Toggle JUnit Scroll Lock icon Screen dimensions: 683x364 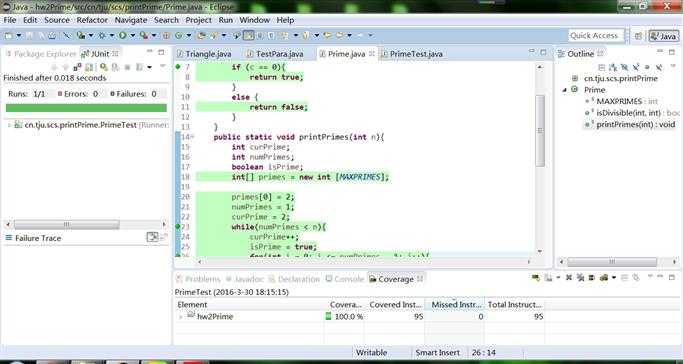point(89,67)
